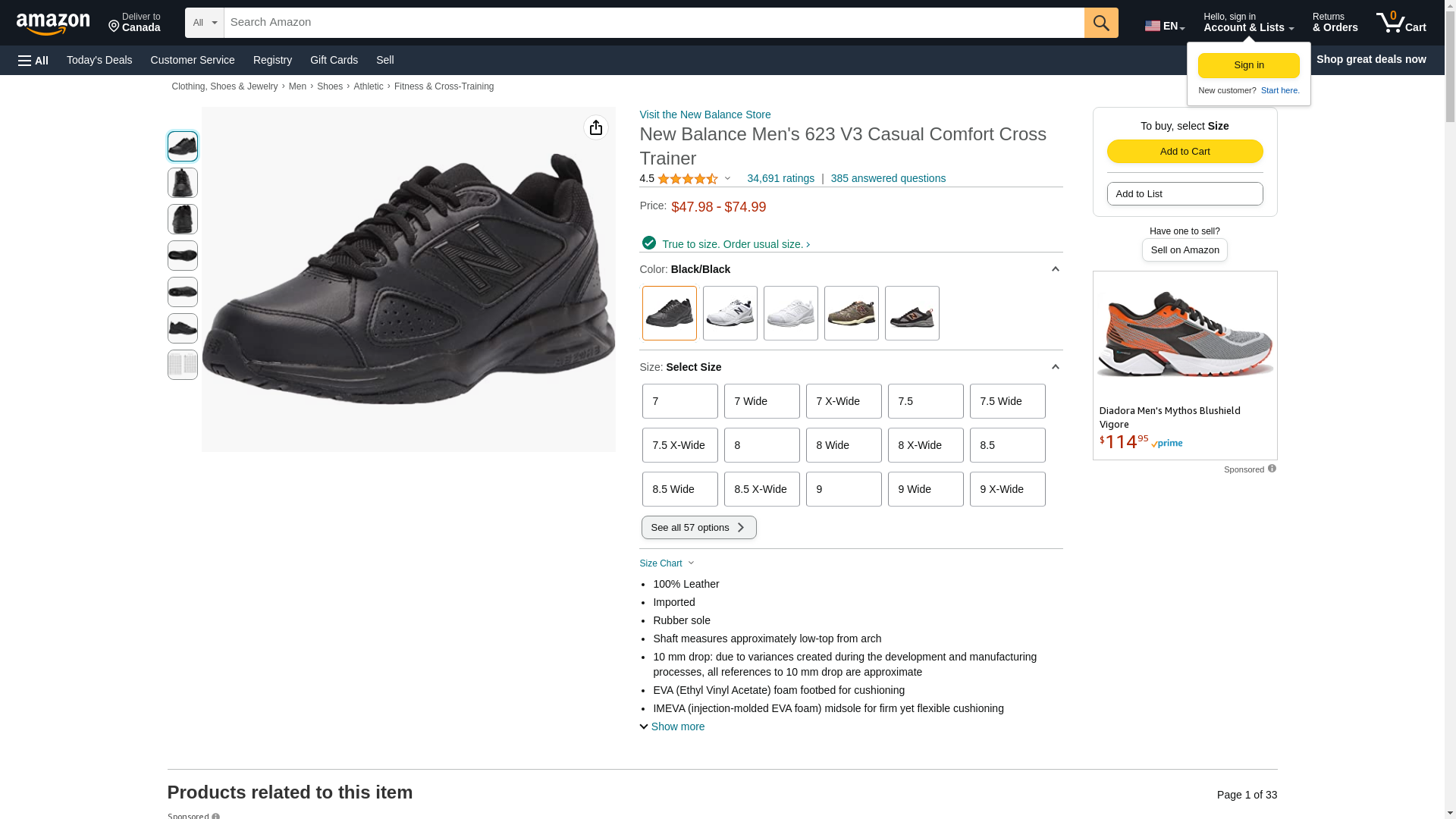Click the star rating icons
This screenshot has width=1456, height=819.
tap(687, 179)
